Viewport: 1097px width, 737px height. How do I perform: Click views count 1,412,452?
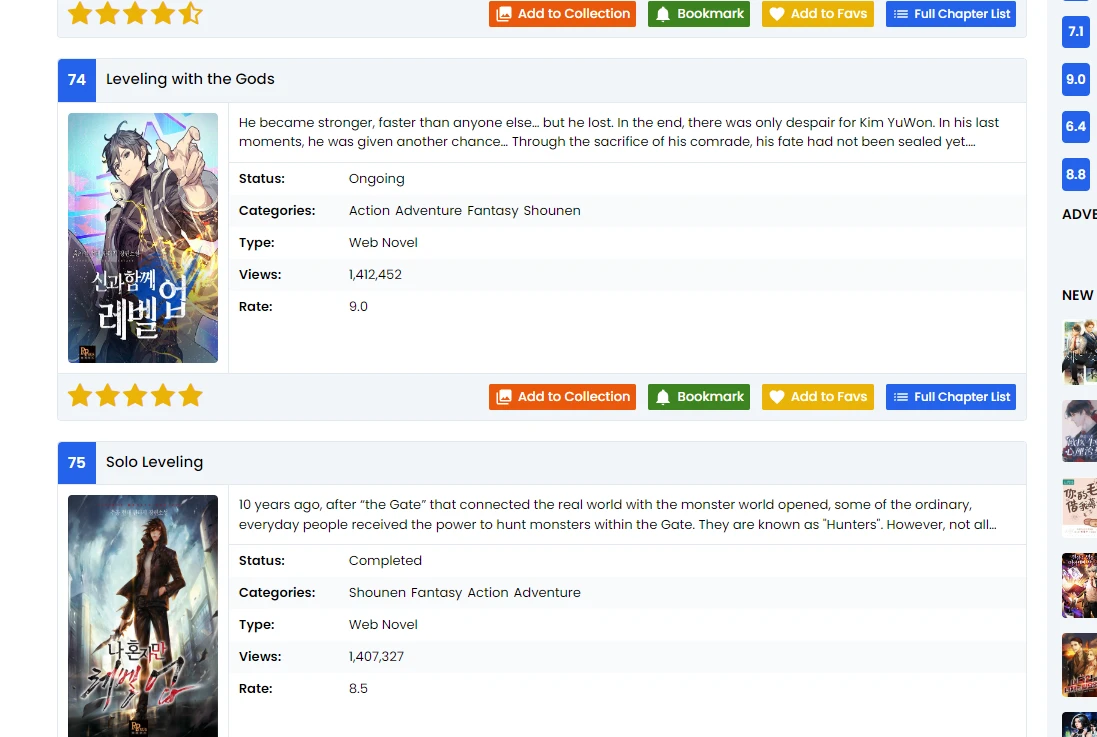pyautogui.click(x=375, y=274)
